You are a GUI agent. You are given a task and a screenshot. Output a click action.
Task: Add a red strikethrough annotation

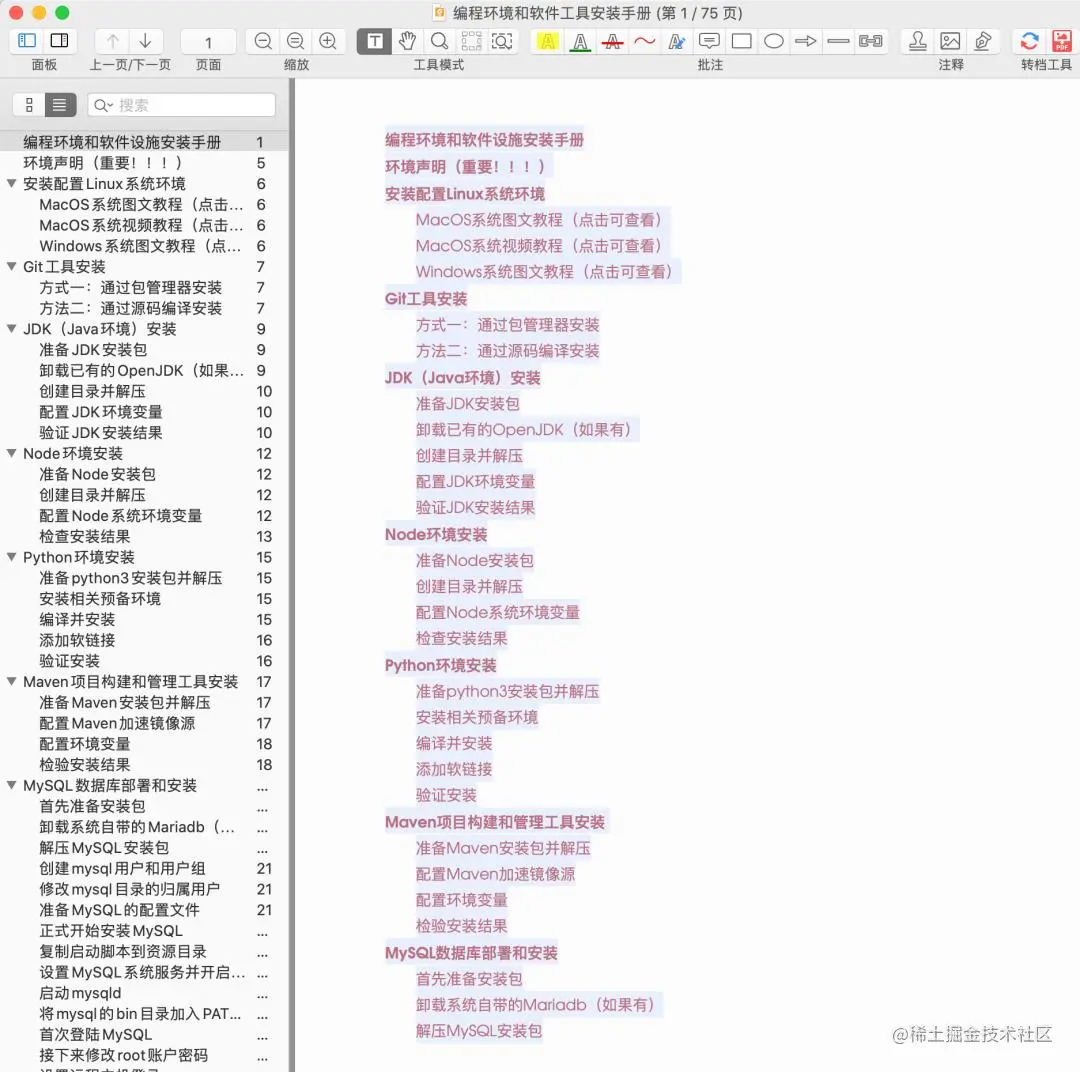(612, 41)
